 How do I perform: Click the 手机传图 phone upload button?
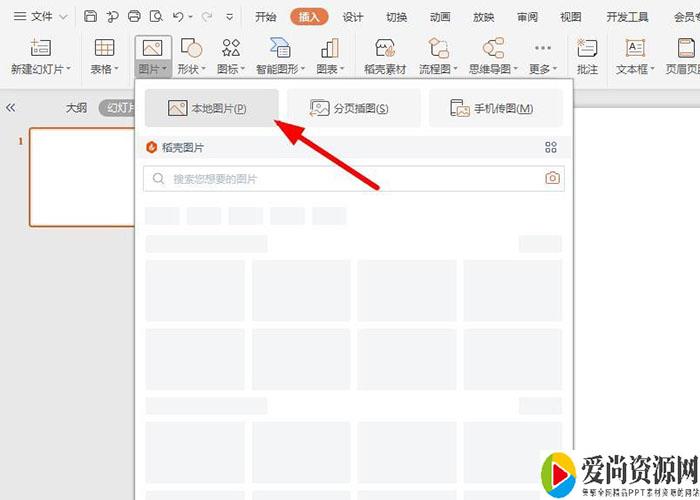[x=495, y=108]
